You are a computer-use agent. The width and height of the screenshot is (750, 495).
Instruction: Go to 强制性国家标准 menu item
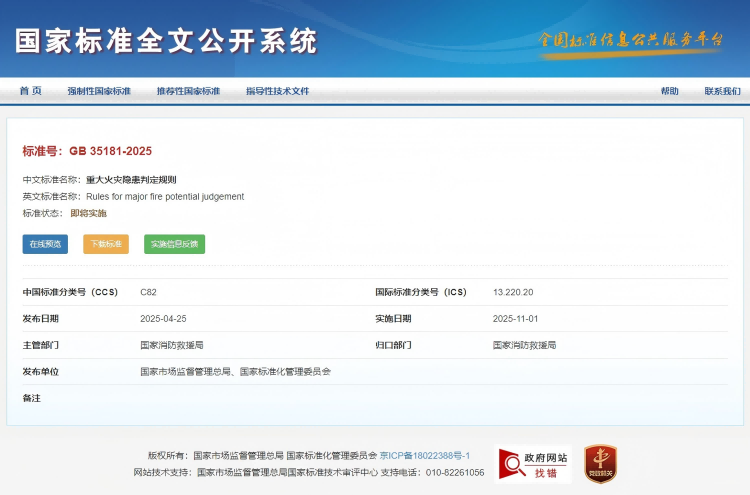[99, 91]
